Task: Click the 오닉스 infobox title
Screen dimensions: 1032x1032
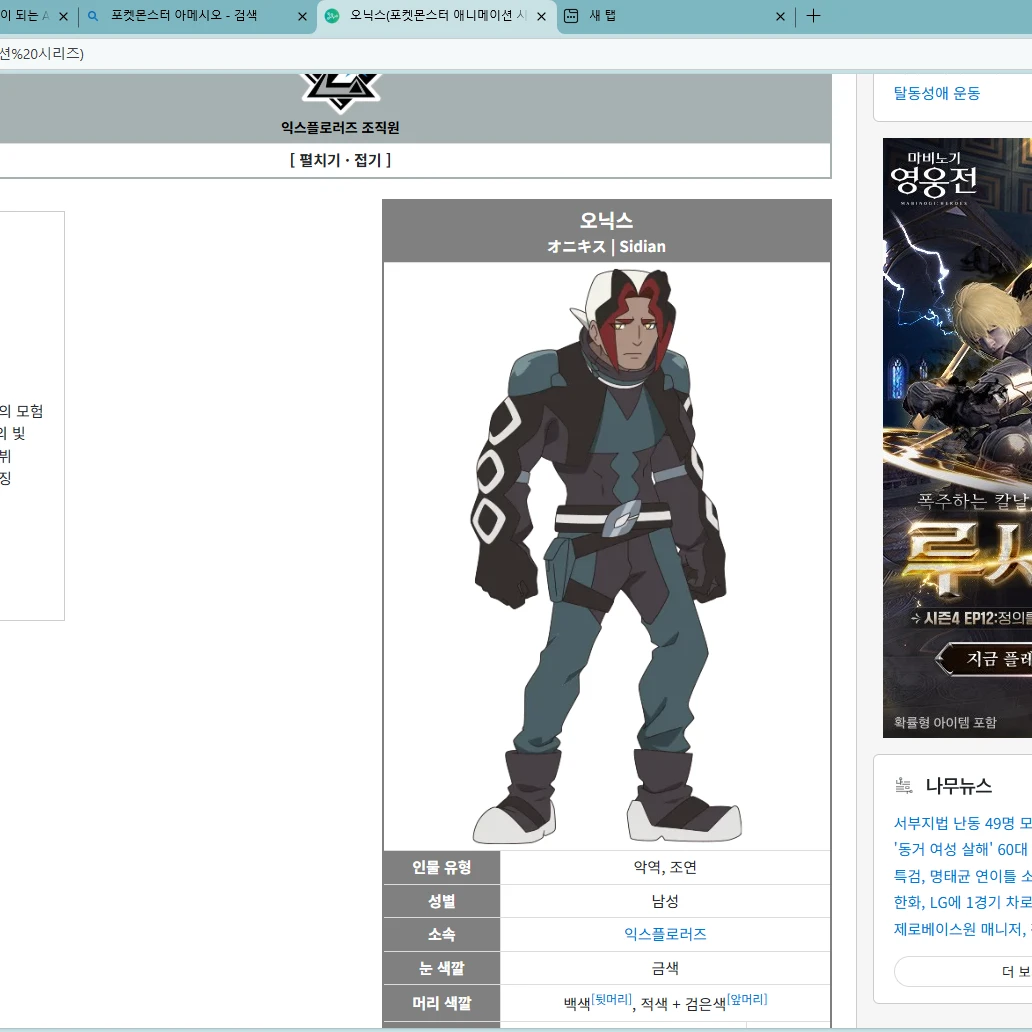Action: click(606, 220)
